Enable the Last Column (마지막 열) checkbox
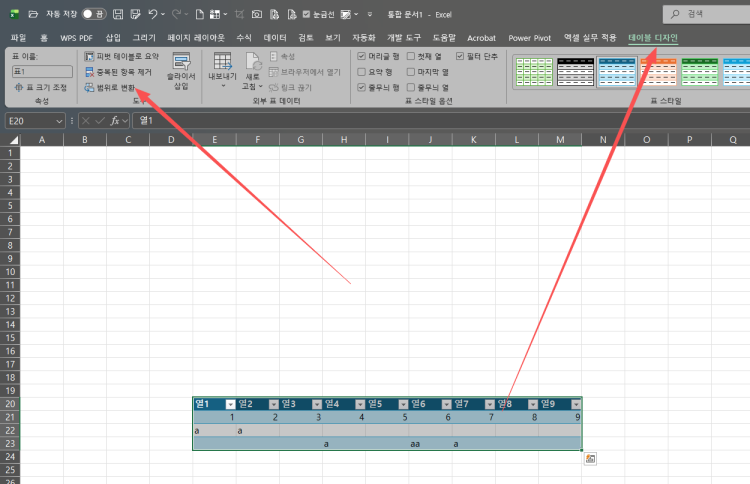Image resolution: width=750 pixels, height=484 pixels. (412, 72)
